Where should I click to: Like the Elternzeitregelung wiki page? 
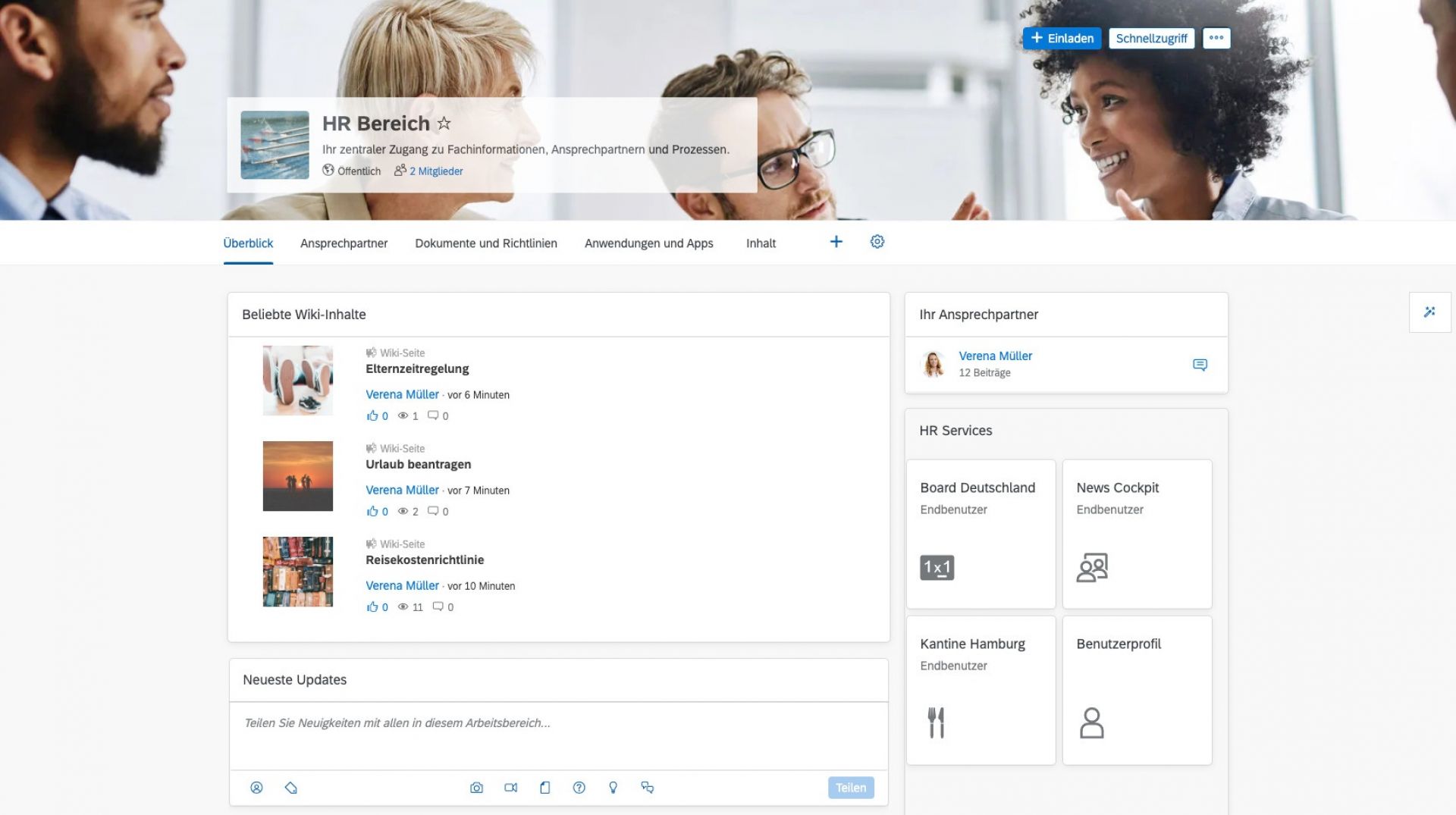372,415
